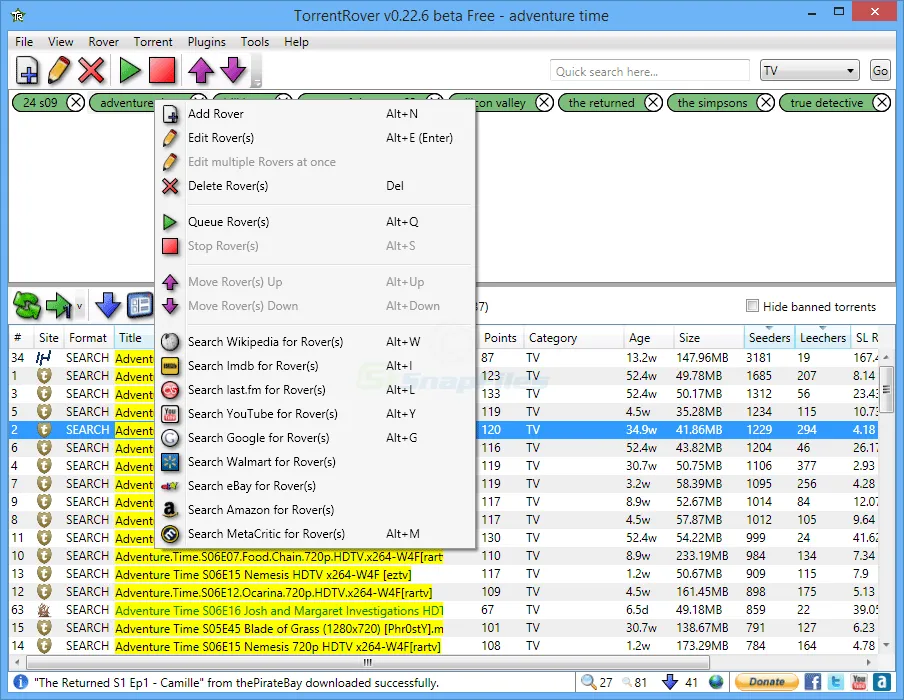Viewport: 904px width, 700px height.
Task: Click the red Stop Rover square icon
Action: (162, 70)
